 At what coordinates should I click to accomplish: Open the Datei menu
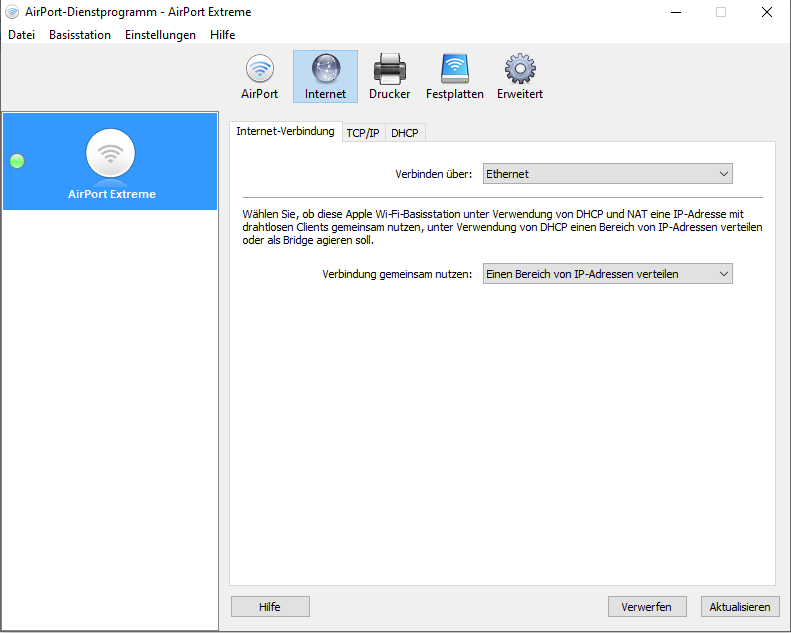tap(22, 35)
